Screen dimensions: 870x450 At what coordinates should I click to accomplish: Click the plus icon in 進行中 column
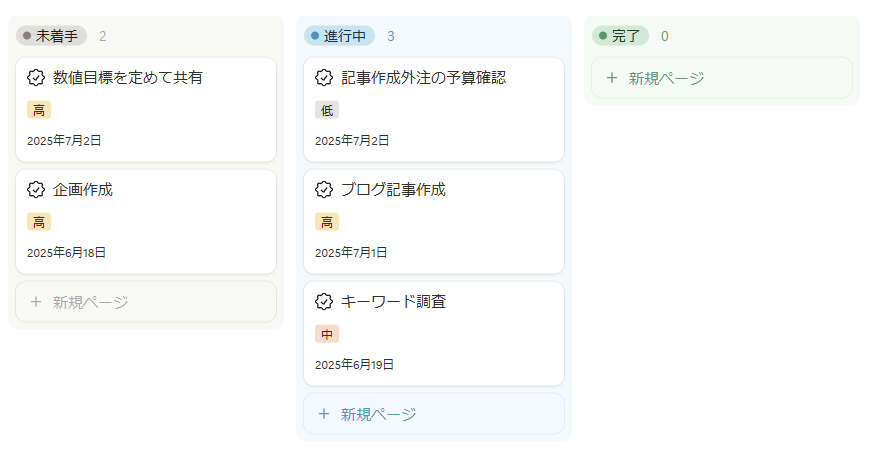click(x=323, y=414)
